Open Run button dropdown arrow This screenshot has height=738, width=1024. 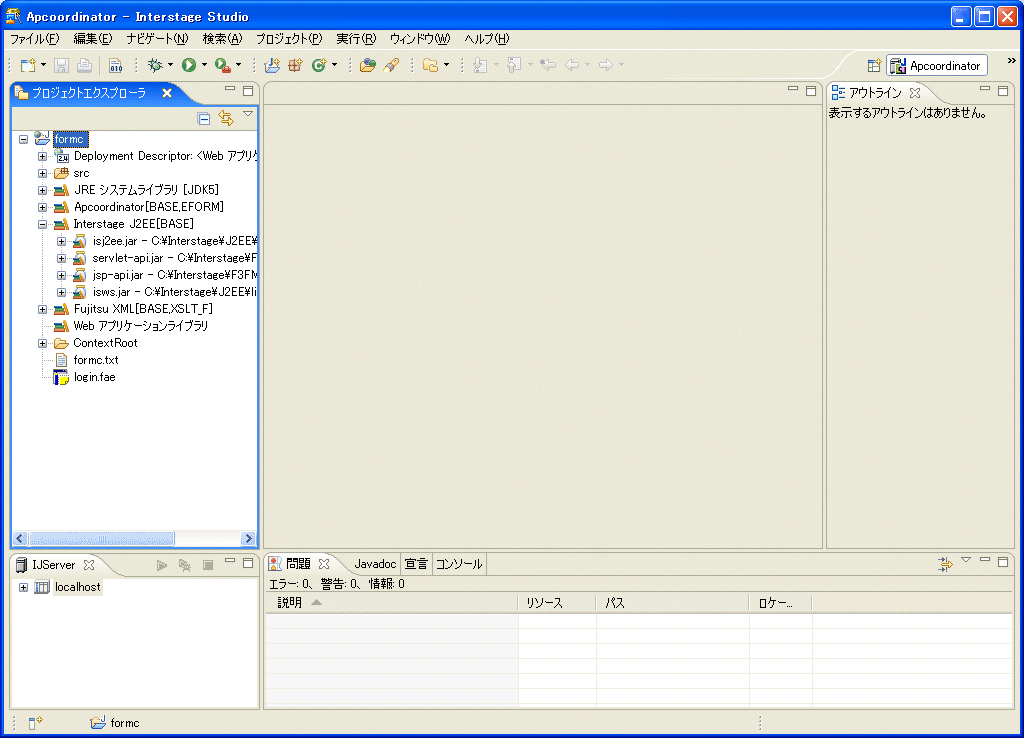[x=204, y=65]
